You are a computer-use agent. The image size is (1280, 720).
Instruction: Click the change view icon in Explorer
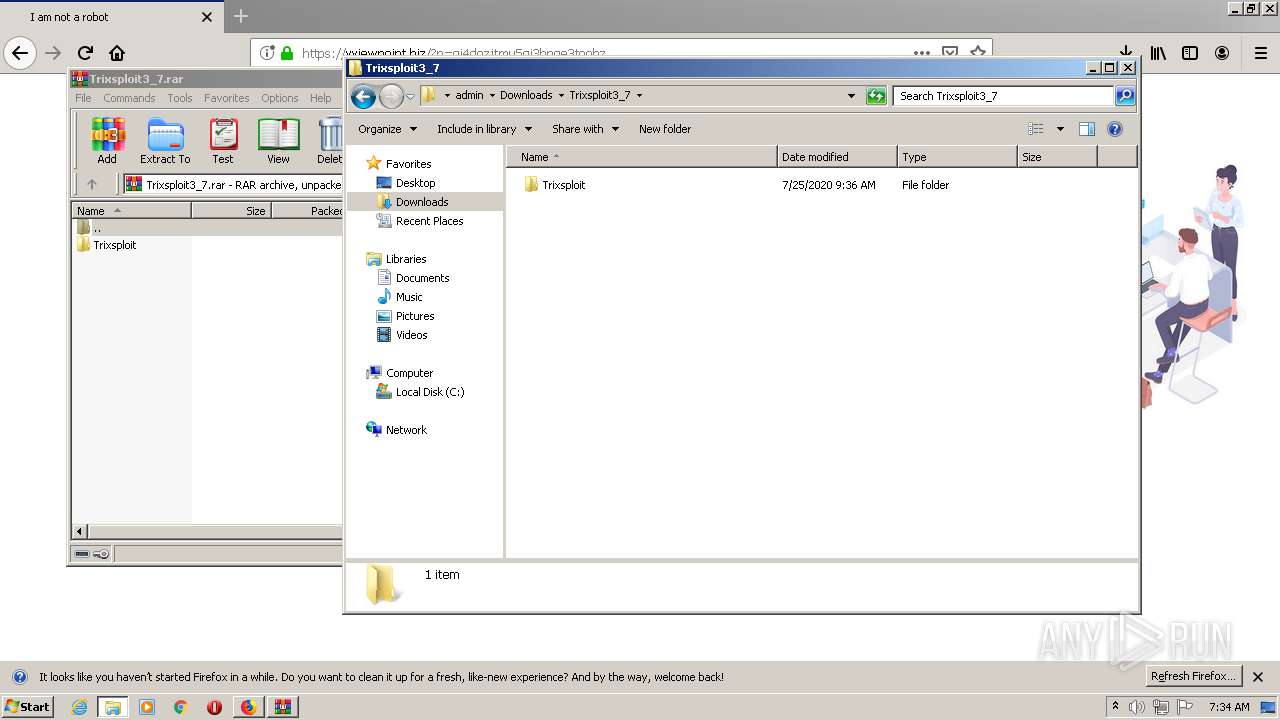[x=1036, y=129]
